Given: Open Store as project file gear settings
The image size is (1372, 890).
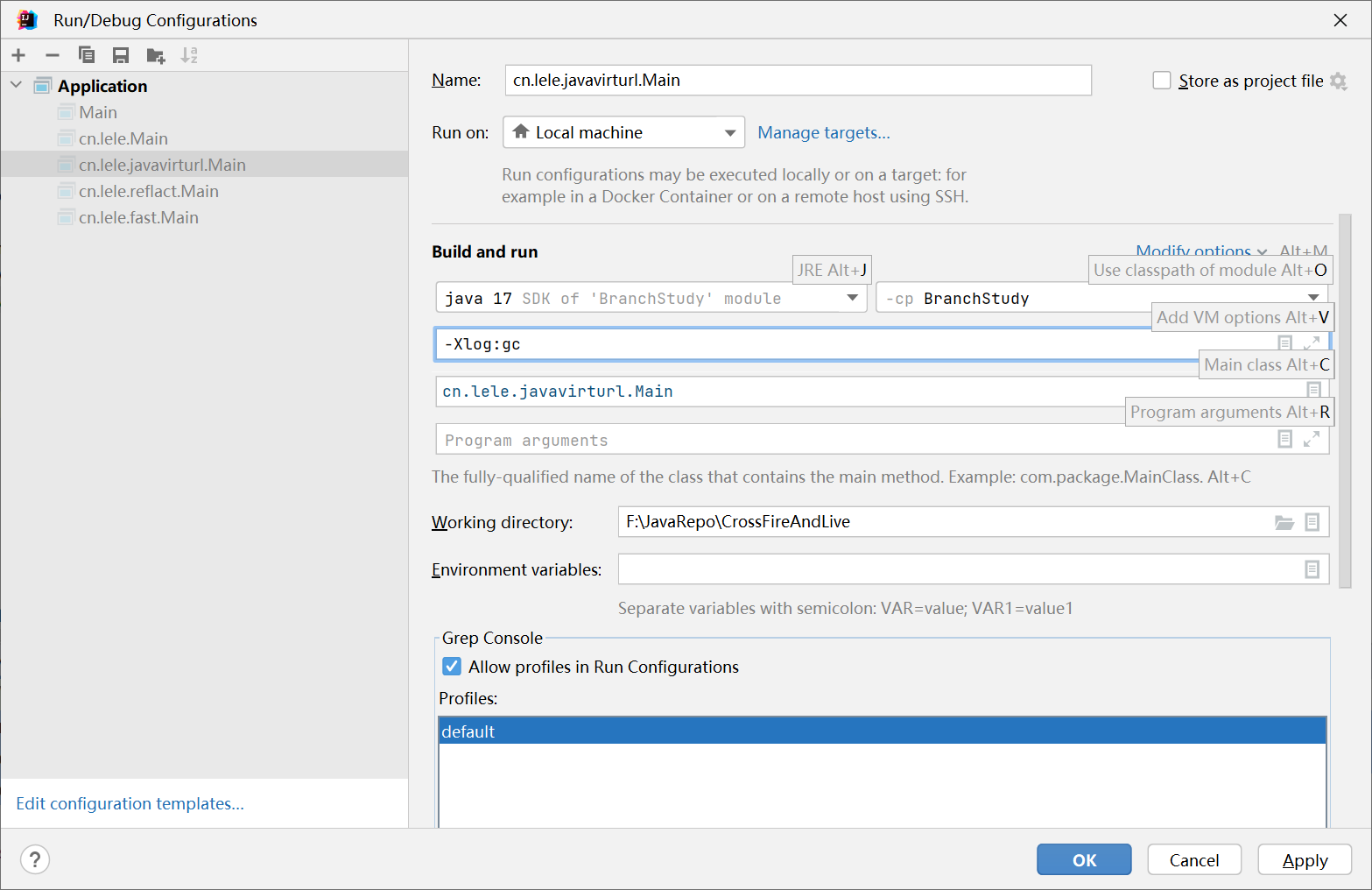Looking at the screenshot, I should [x=1338, y=81].
